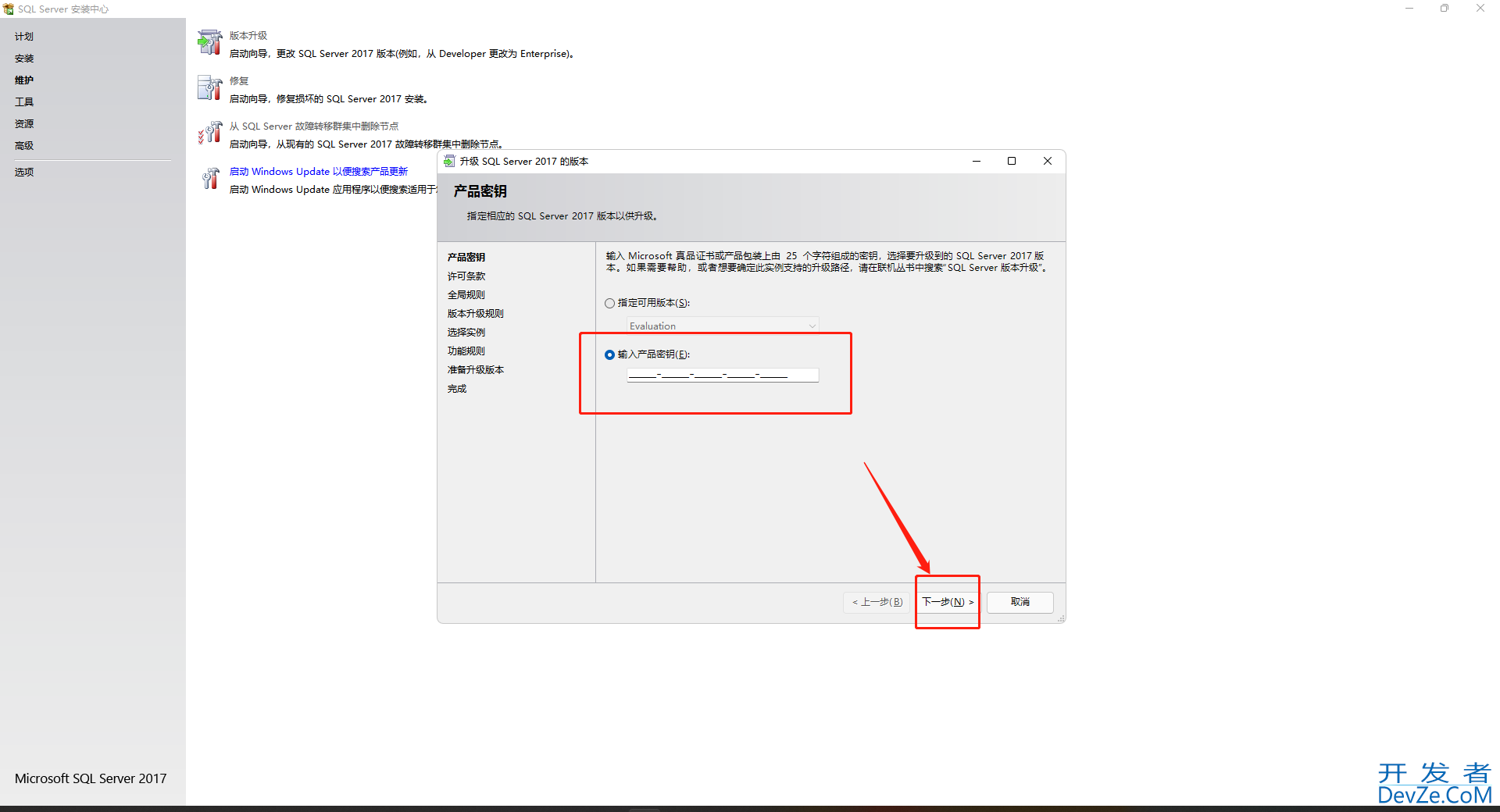Viewport: 1500px width, 812px height.
Task: Click the 取消 button
Action: 1020,602
